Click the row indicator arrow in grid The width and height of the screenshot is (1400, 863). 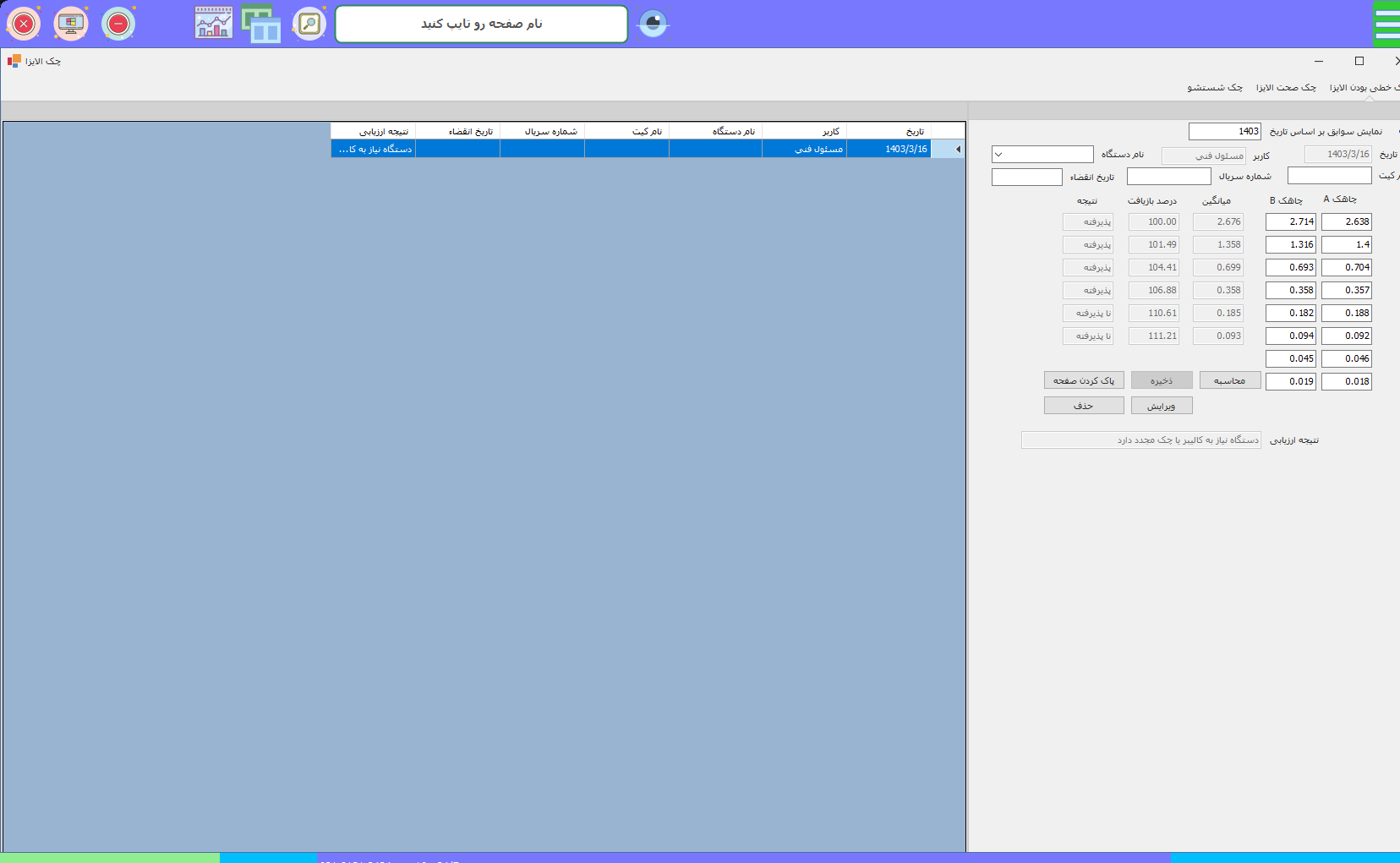957,150
